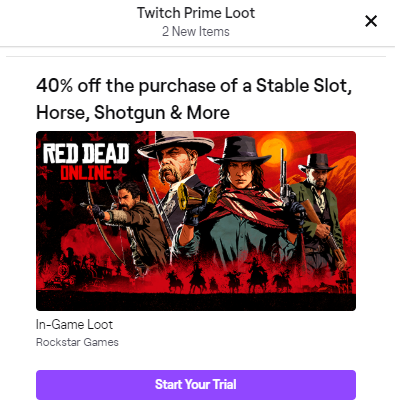Open the Red Dead Online promo artwork

click(196, 221)
